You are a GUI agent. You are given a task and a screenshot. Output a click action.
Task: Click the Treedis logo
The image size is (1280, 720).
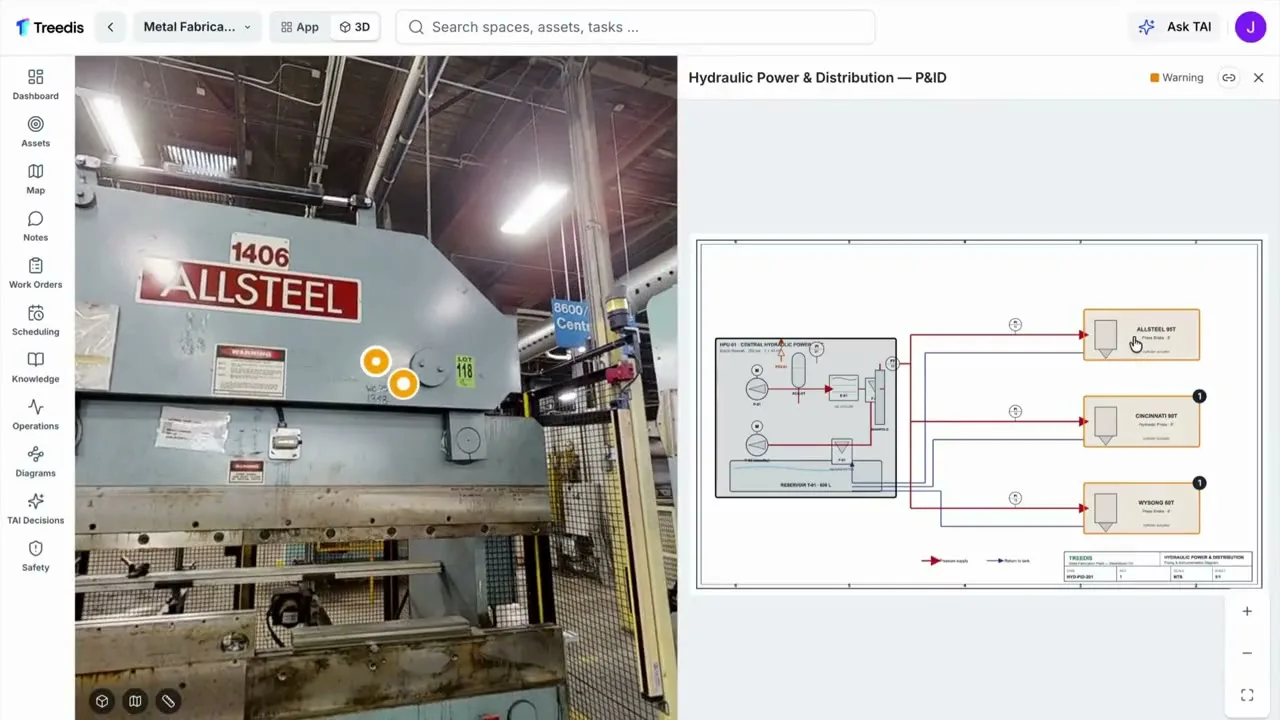(50, 27)
